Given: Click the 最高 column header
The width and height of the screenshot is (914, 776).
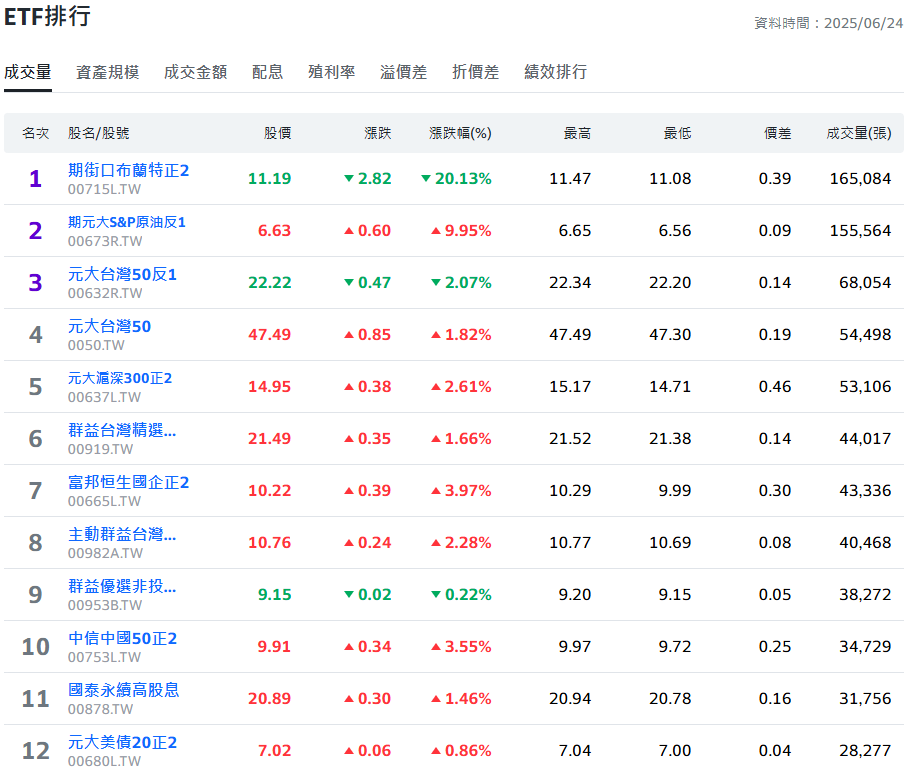Looking at the screenshot, I should 578,134.
